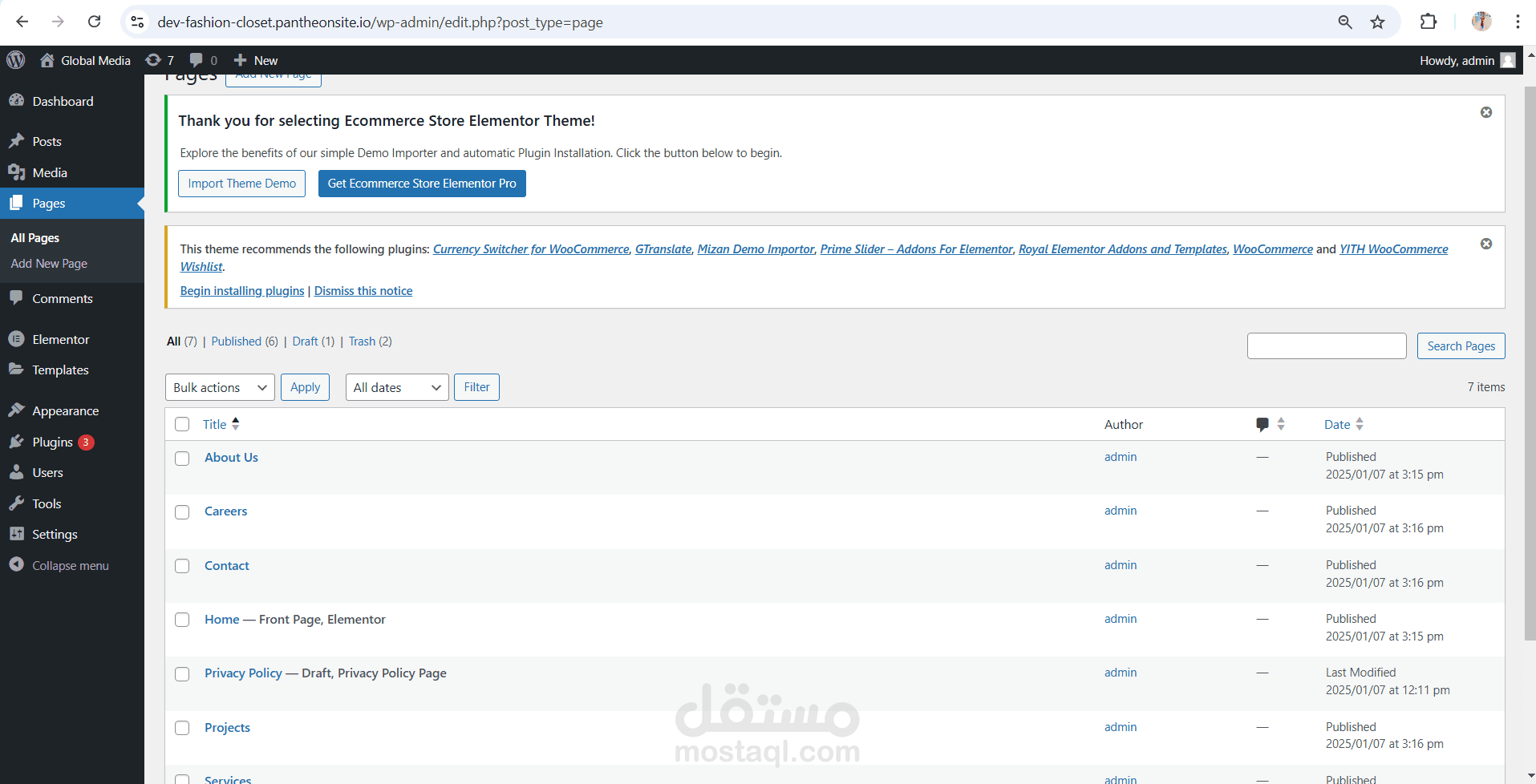This screenshot has height=784, width=1536.
Task: Click the Elementor logo icon
Action: (x=16, y=339)
